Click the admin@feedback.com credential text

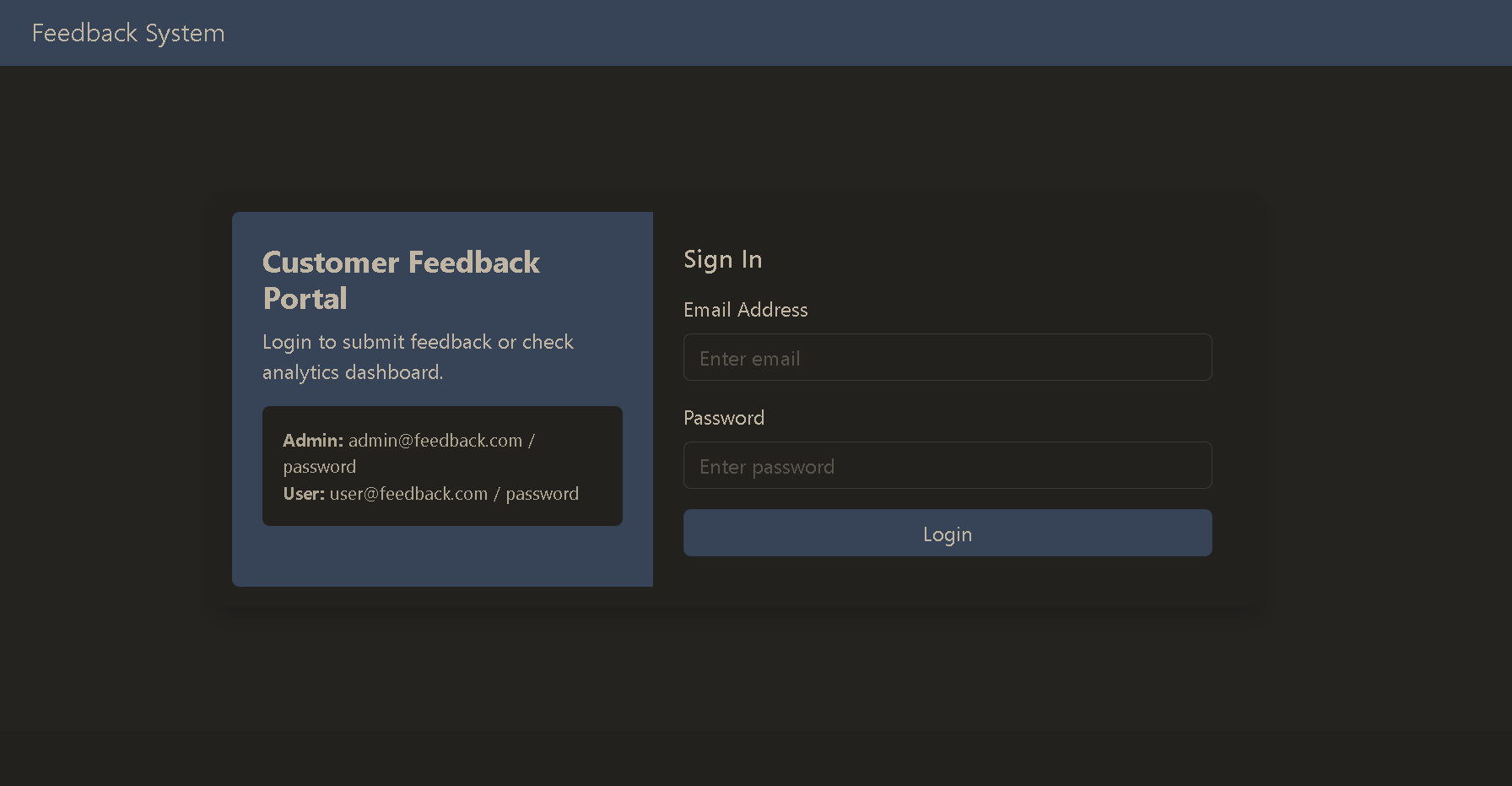click(x=435, y=441)
